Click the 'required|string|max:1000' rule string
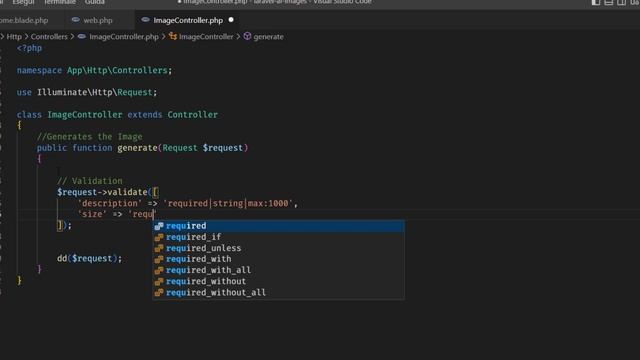Screen dimensions: 640x360 [x=228, y=203]
